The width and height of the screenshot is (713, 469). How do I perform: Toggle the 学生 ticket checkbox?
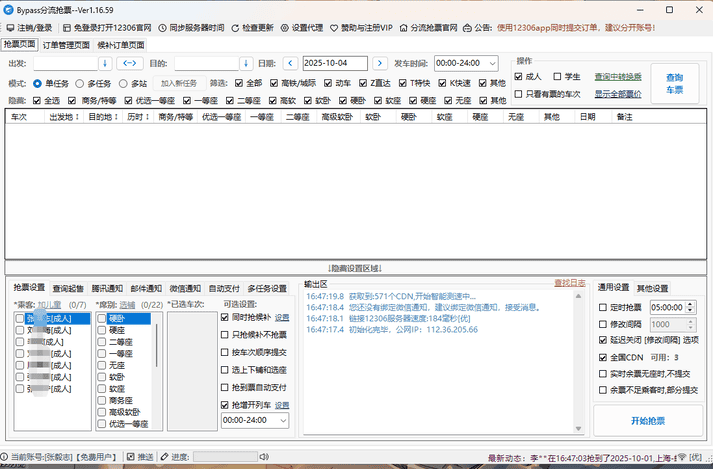pyautogui.click(x=557, y=76)
